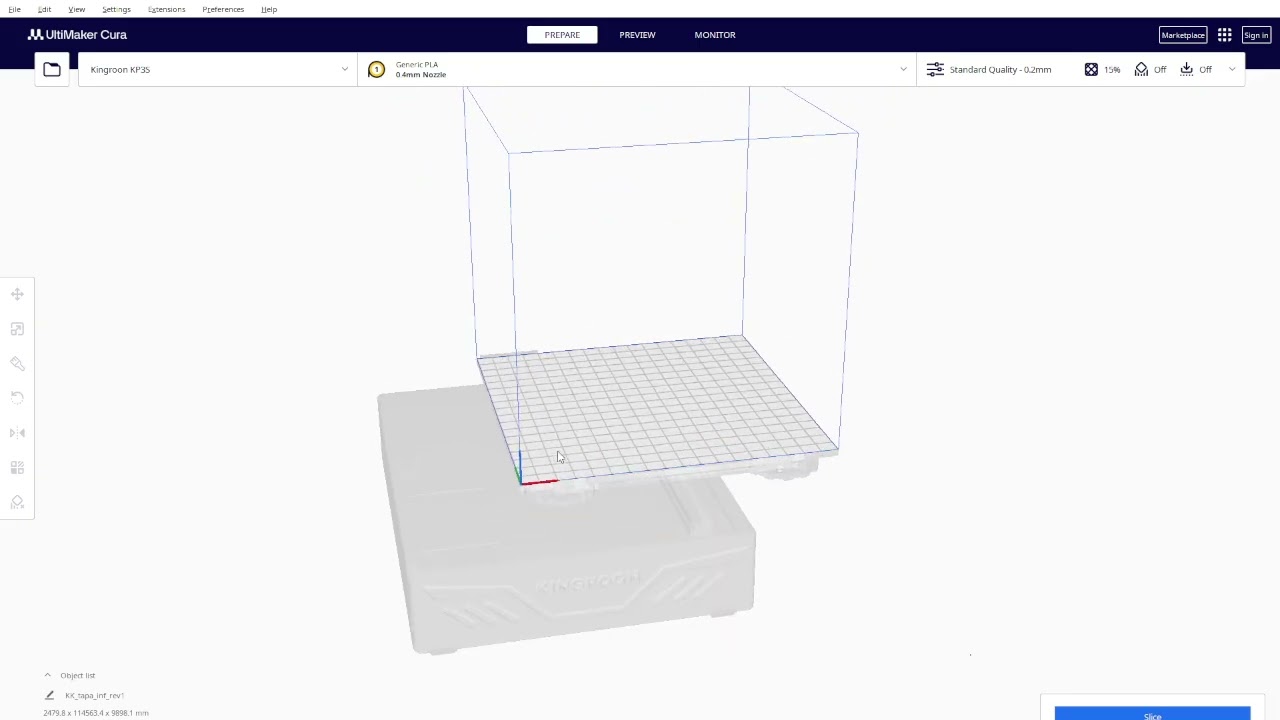Viewport: 1280px width, 720px height.
Task: Click the pencil icon beside KK_tapa_inf_rev1
Action: click(x=49, y=695)
